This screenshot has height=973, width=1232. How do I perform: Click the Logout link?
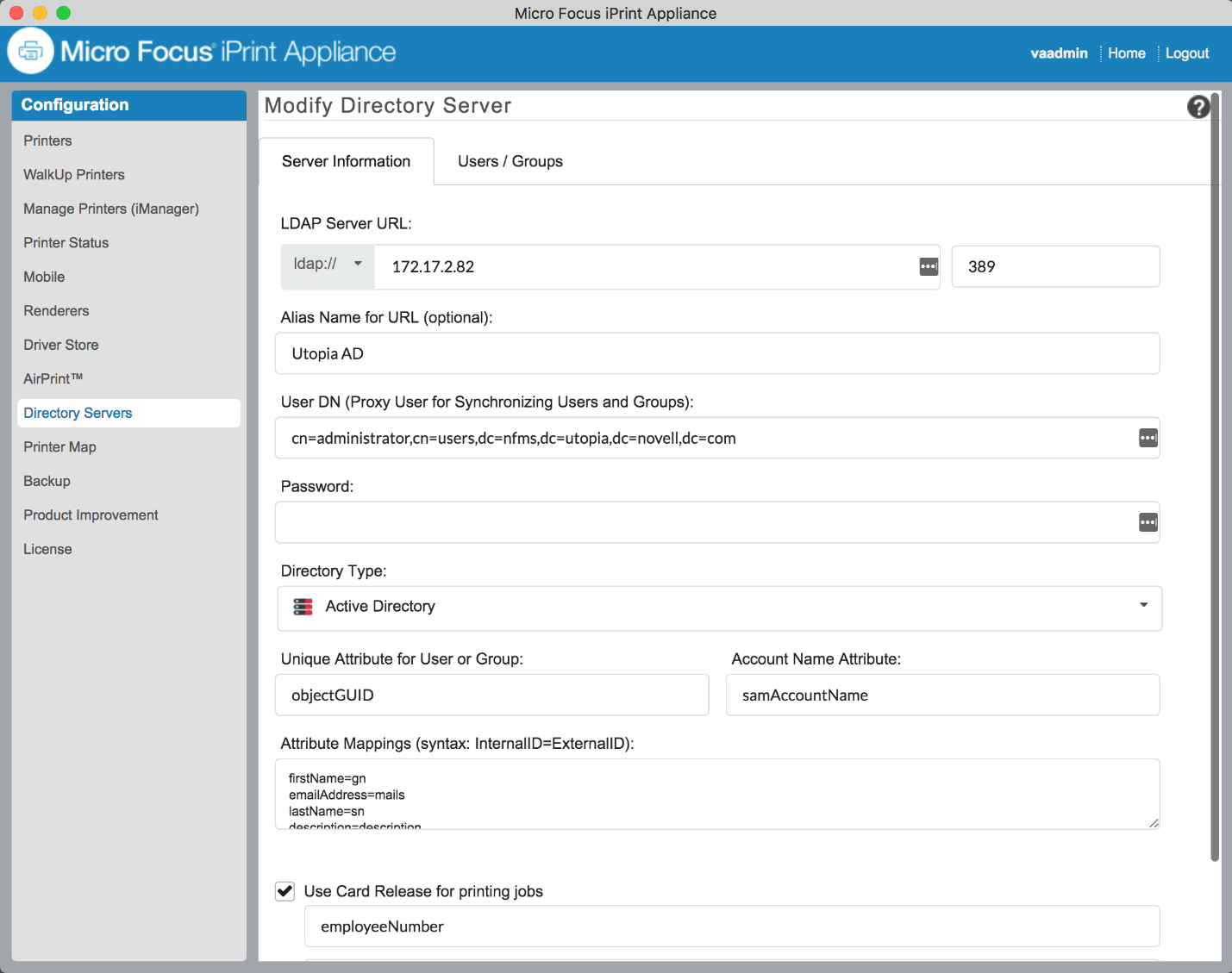click(1187, 53)
